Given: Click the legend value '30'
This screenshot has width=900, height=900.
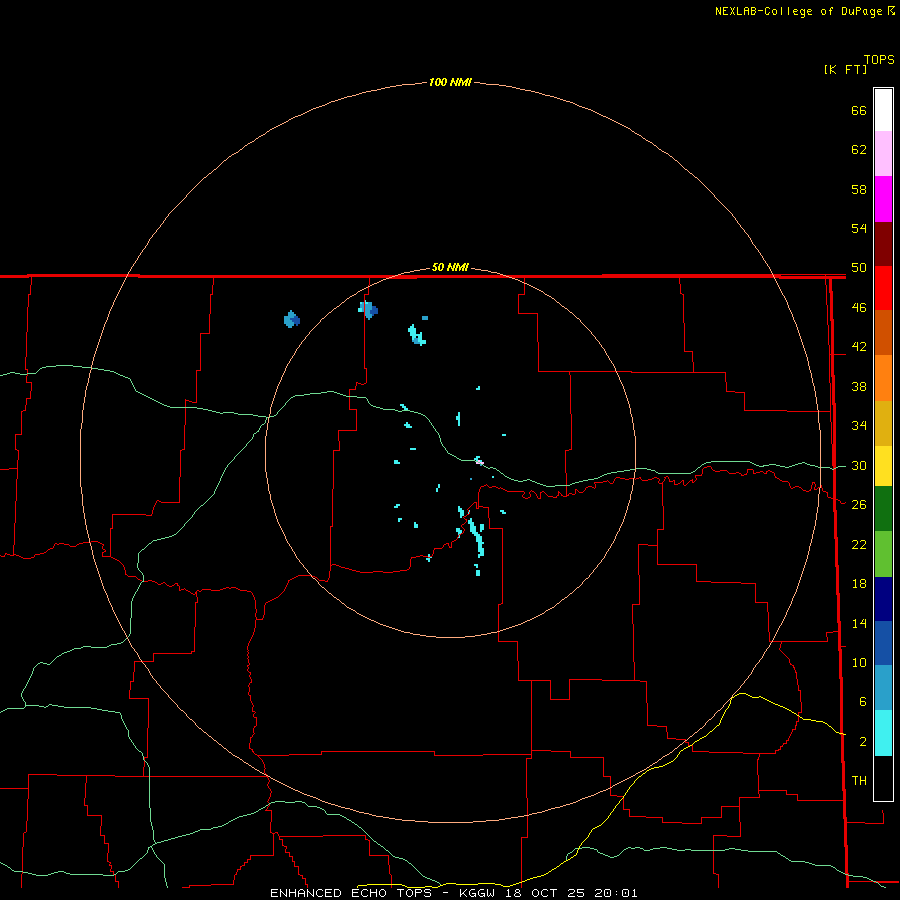Looking at the screenshot, I should click(x=859, y=465).
